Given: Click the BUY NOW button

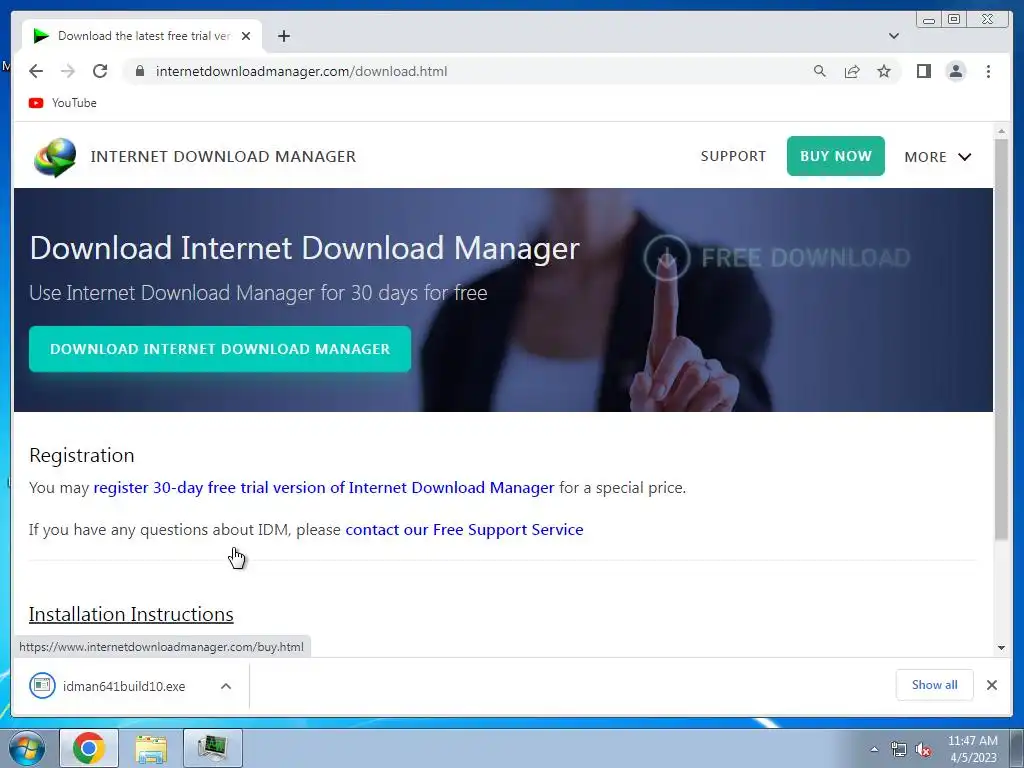Looking at the screenshot, I should click(x=835, y=156).
